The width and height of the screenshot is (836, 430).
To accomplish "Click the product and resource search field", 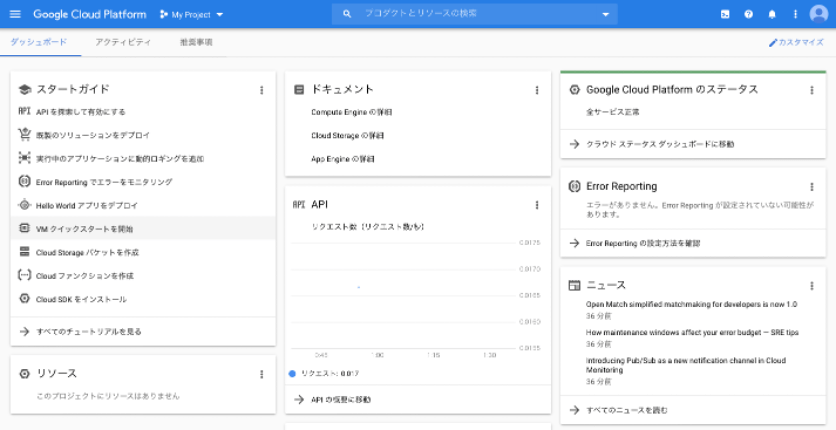I will click(475, 14).
